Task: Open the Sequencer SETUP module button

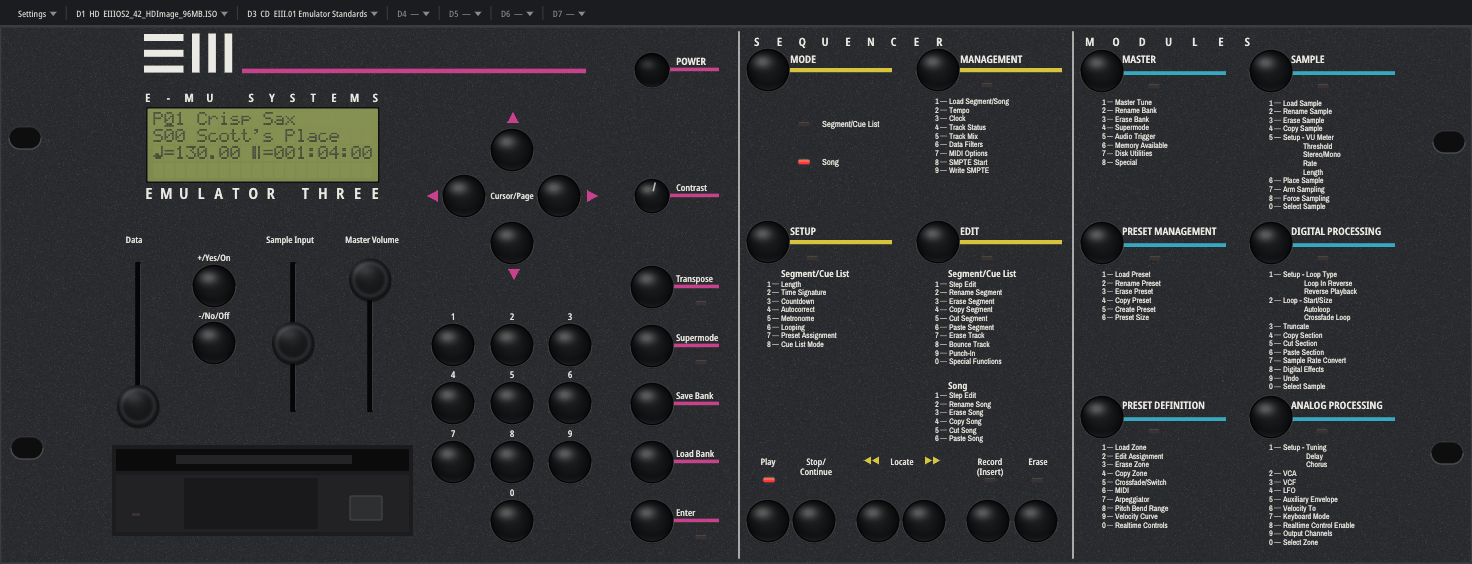Action: tap(768, 241)
